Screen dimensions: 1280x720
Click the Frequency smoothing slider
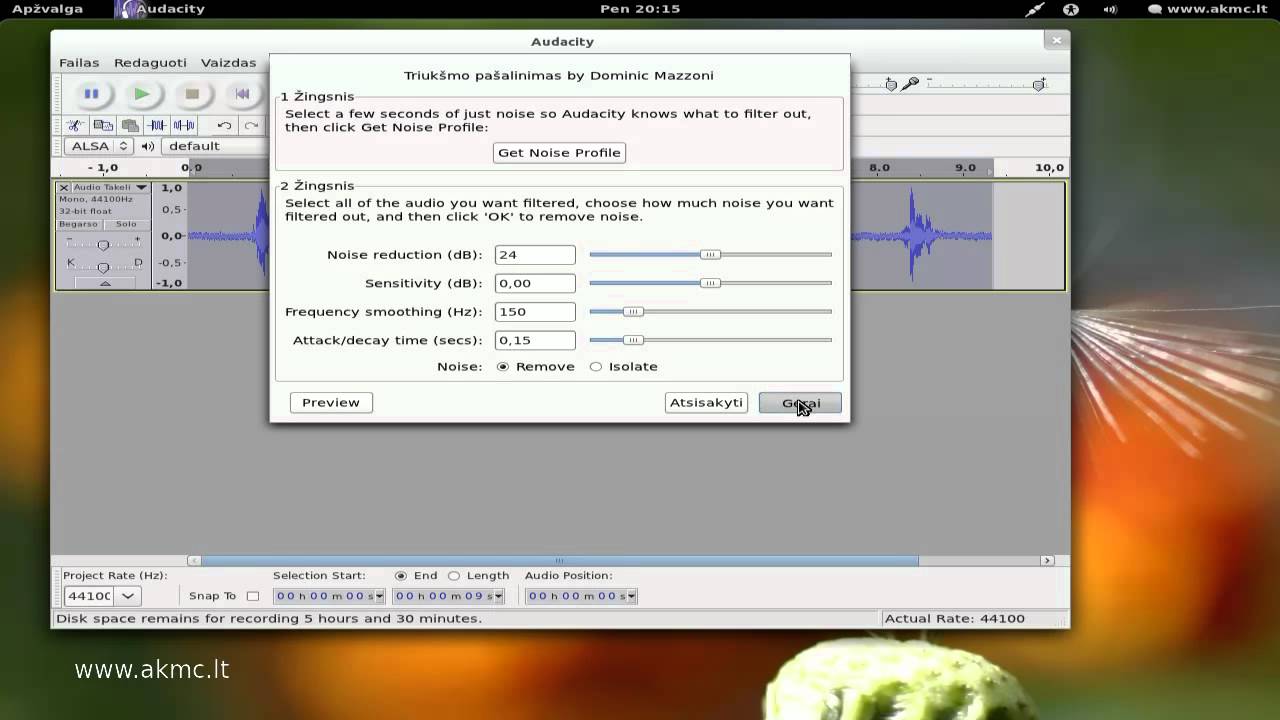pyautogui.click(x=710, y=312)
